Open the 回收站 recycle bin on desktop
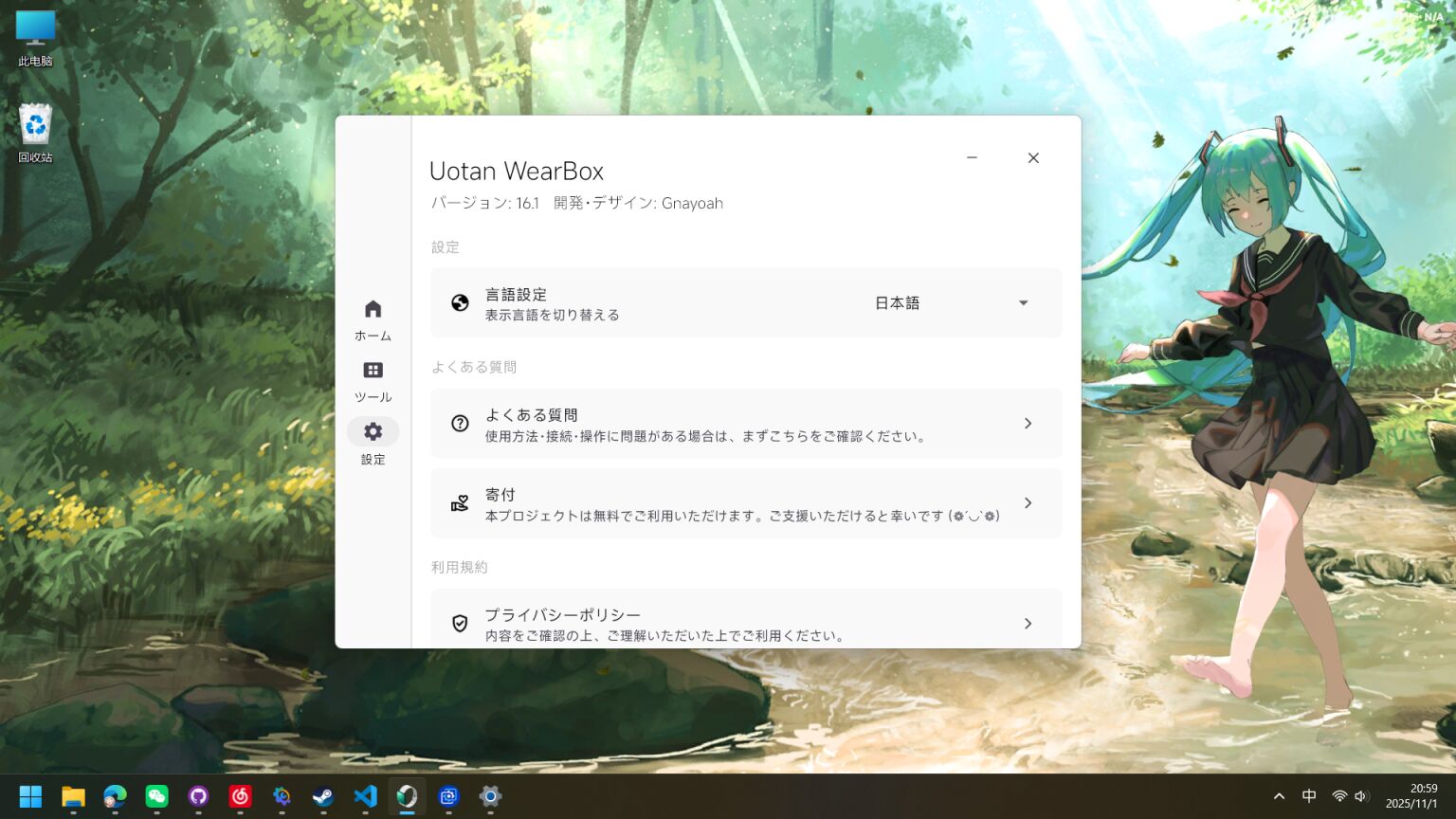This screenshot has width=1456, height=819. pos(35,123)
